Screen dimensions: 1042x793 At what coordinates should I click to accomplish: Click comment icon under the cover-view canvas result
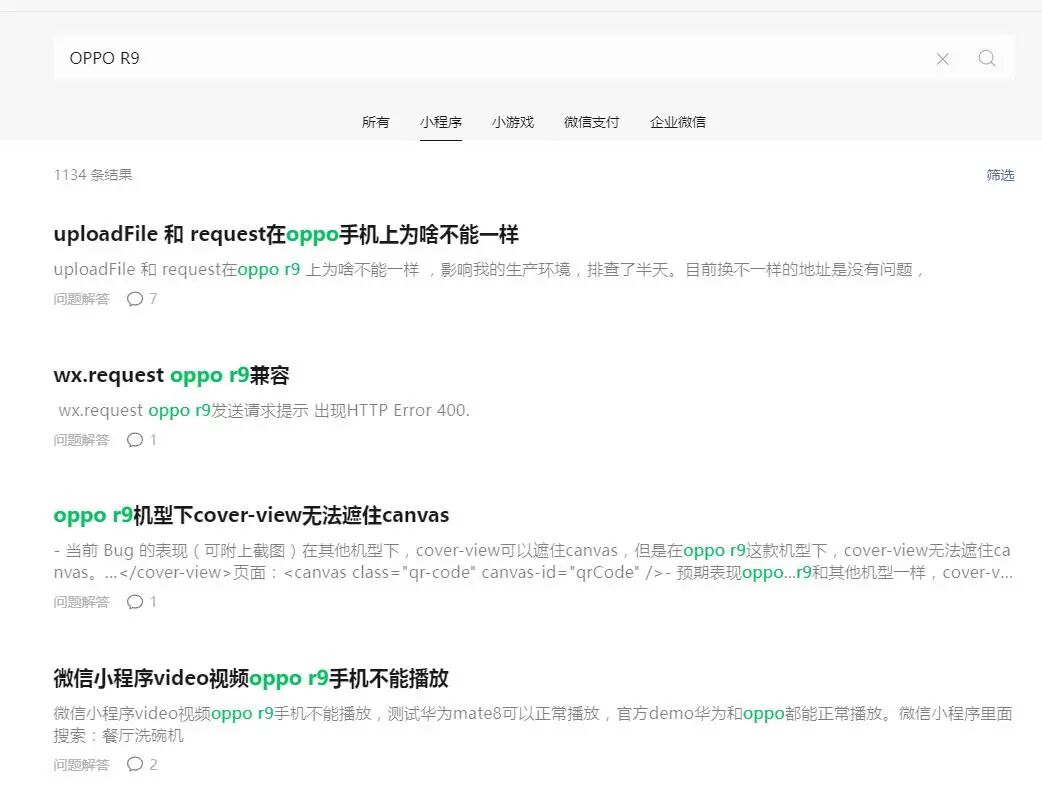pyautogui.click(x=135, y=602)
